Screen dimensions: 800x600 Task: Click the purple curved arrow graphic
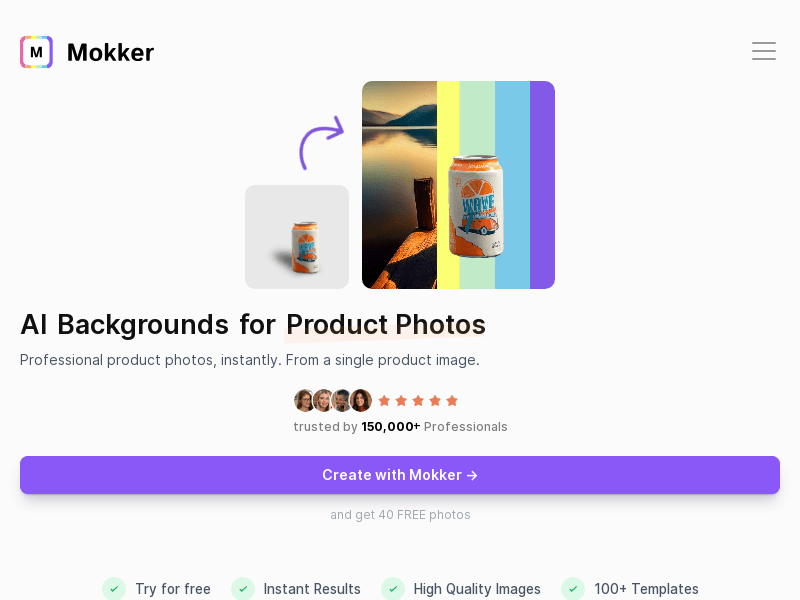(321, 142)
